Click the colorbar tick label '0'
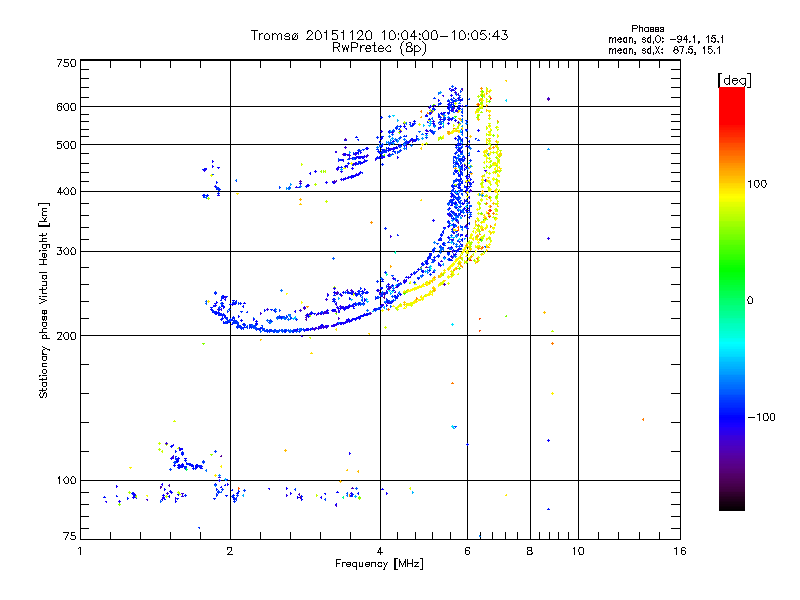The width and height of the screenshot is (800, 600). 750,301
